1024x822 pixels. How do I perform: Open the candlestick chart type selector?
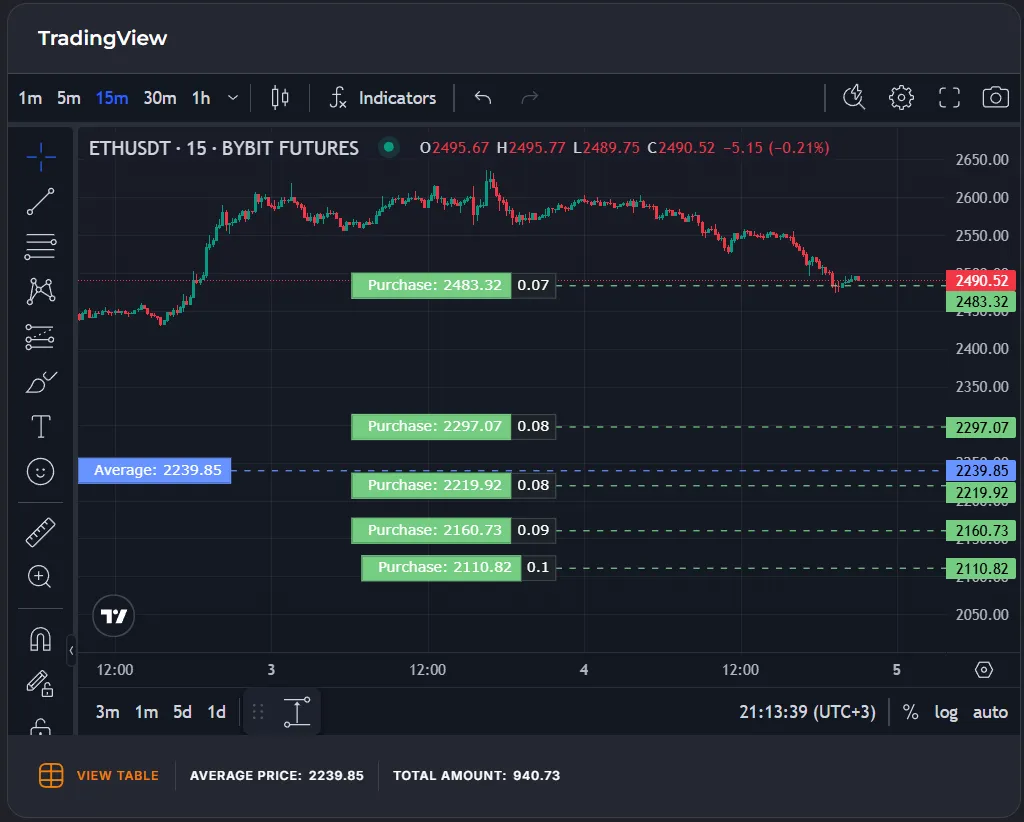[280, 98]
